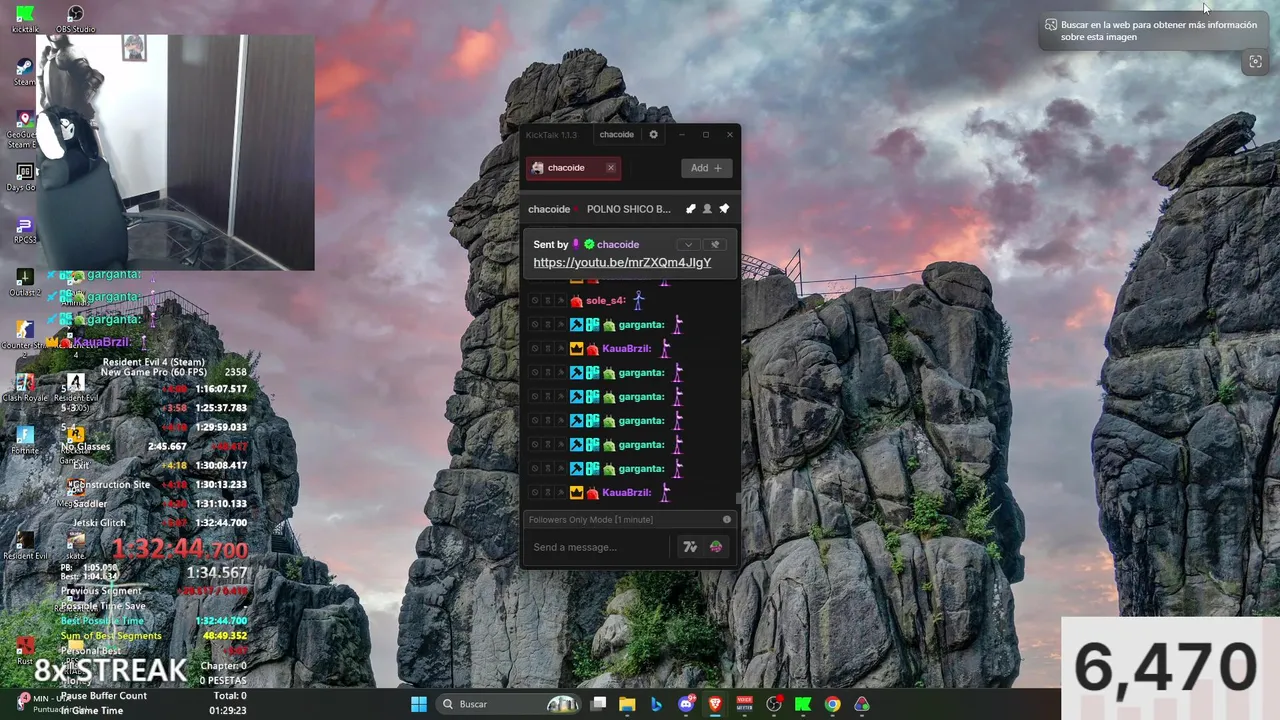The image size is (1280, 720).
Task: Focus the Send a message input
Action: 598,547
